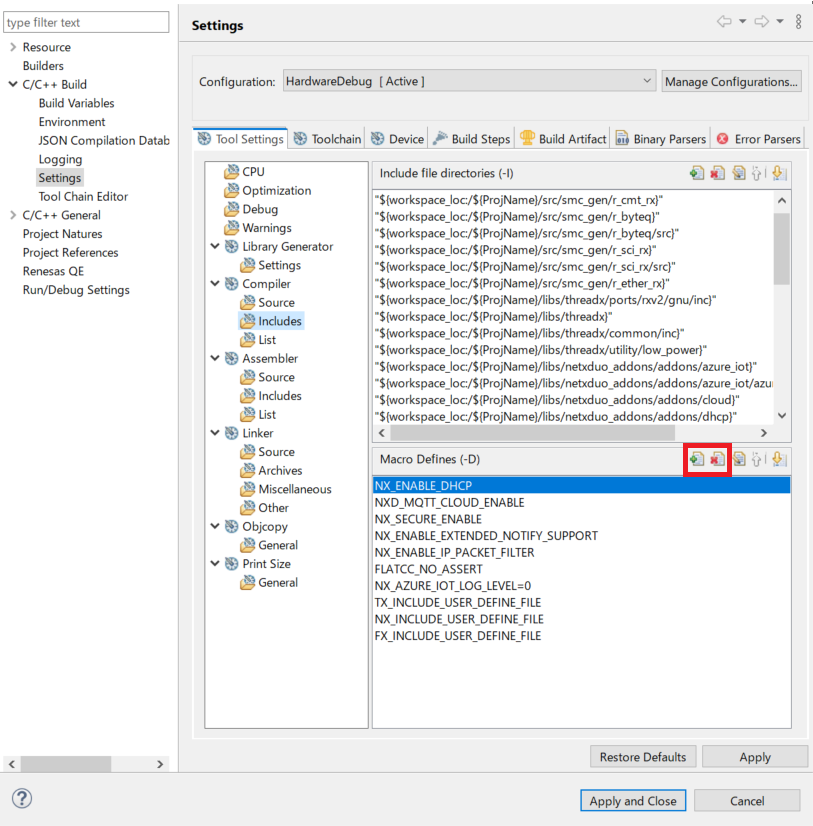Expand the C/C++ General section

pyautogui.click(x=12, y=215)
